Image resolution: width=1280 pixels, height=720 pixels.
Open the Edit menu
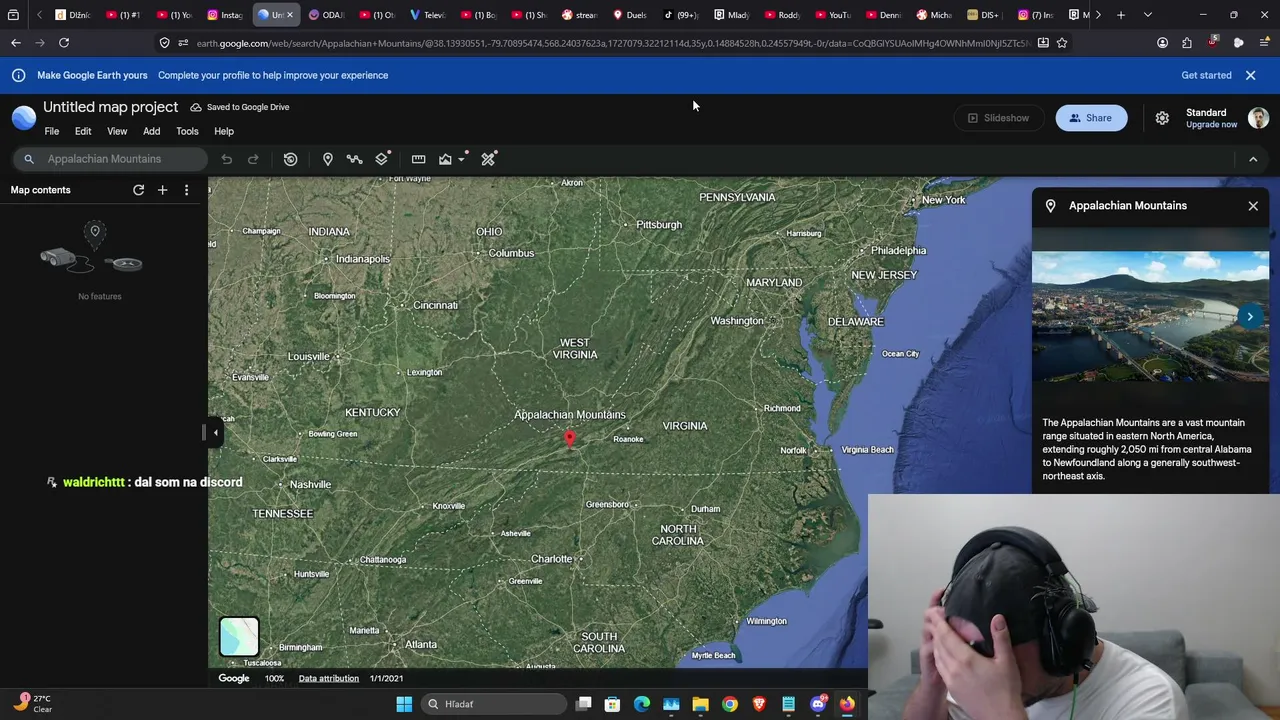pyautogui.click(x=83, y=131)
